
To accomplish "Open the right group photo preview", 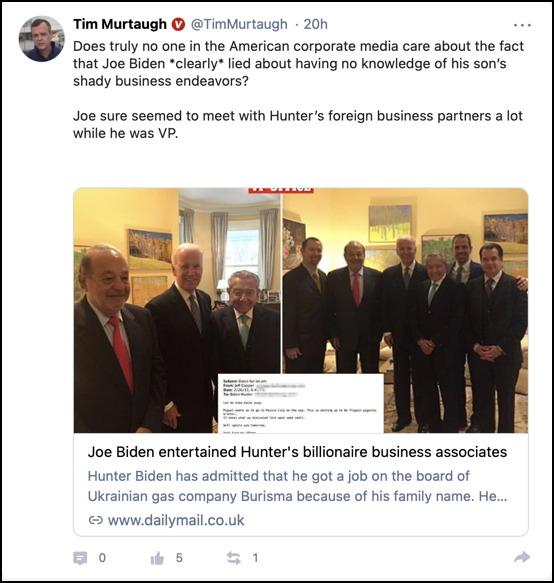I will tap(405, 310).
